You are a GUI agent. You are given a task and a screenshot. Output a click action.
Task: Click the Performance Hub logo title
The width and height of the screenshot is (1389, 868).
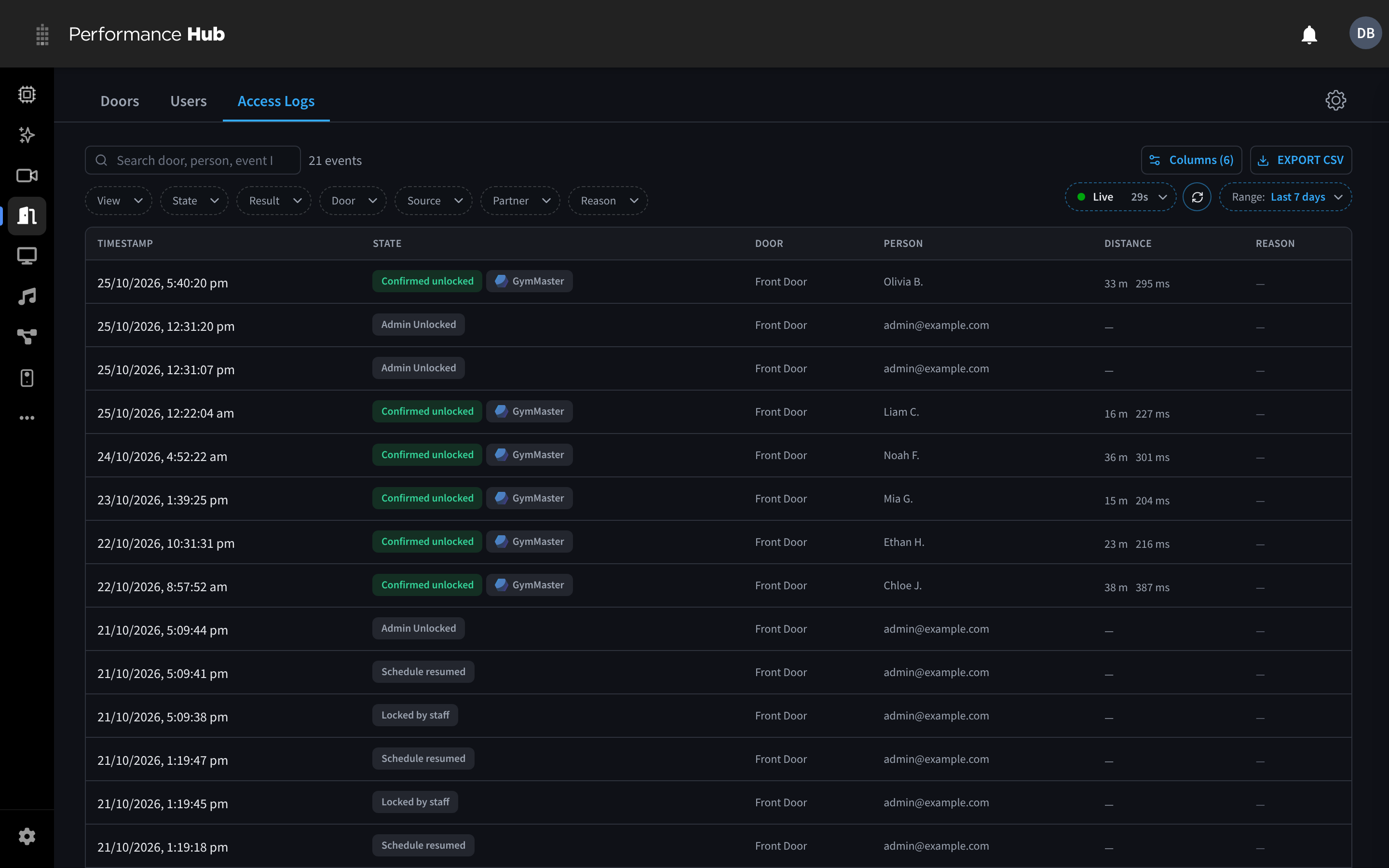pos(147,34)
